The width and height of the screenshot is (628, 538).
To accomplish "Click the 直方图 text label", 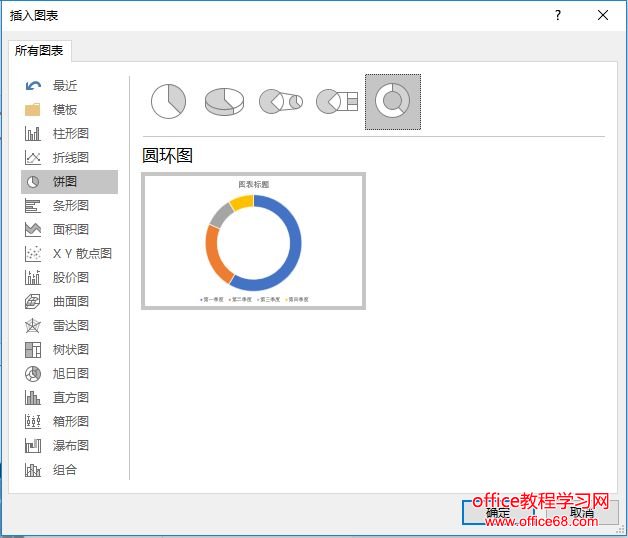I will (71, 397).
